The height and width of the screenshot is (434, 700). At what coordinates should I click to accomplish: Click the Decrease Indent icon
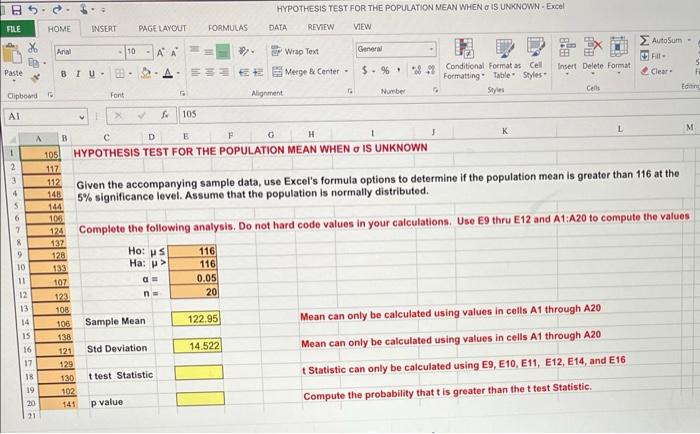pyautogui.click(x=244, y=72)
